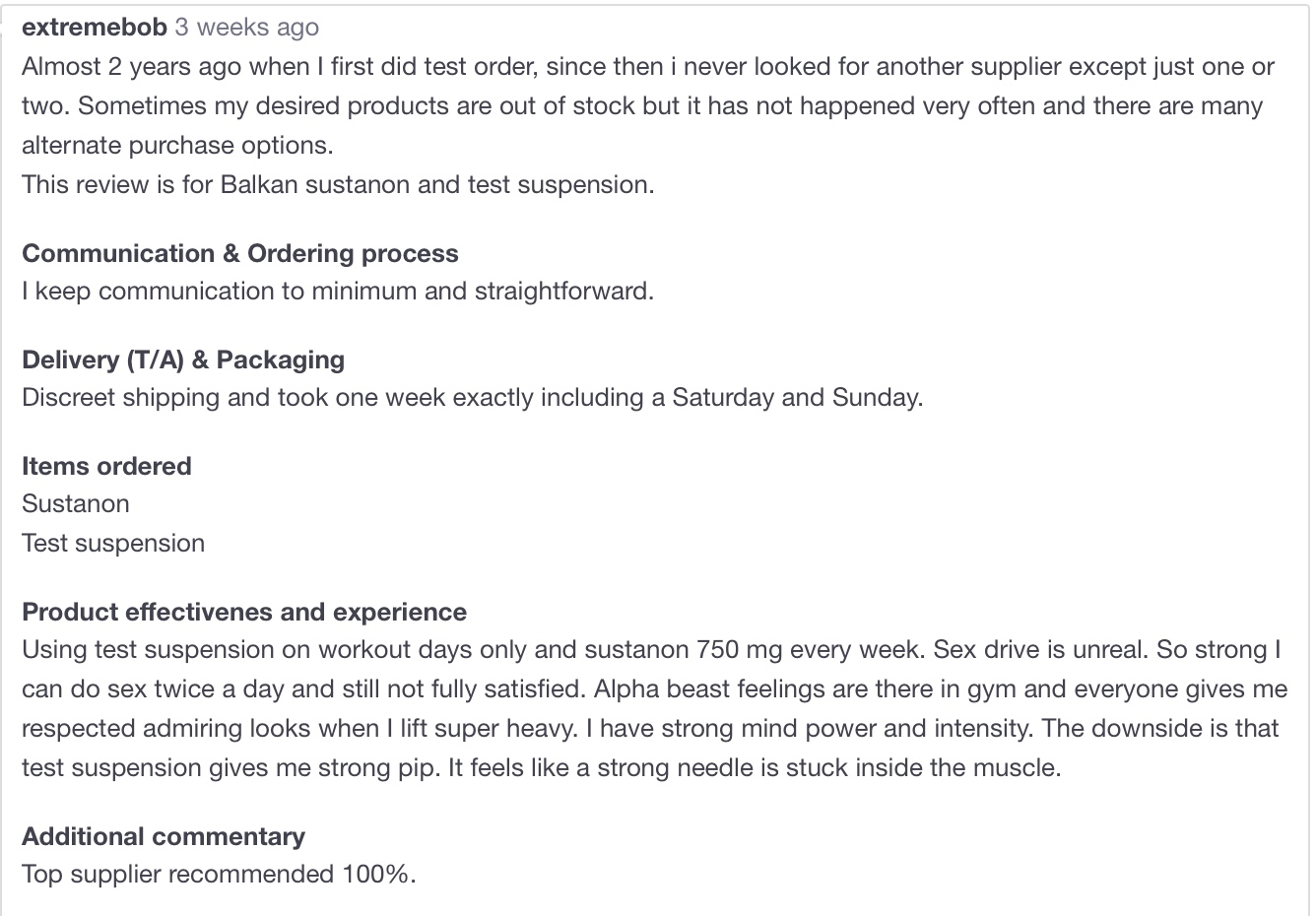Open the extremebob user profile link
Screen dimensions: 1316x916
pyautogui.click(x=95, y=27)
